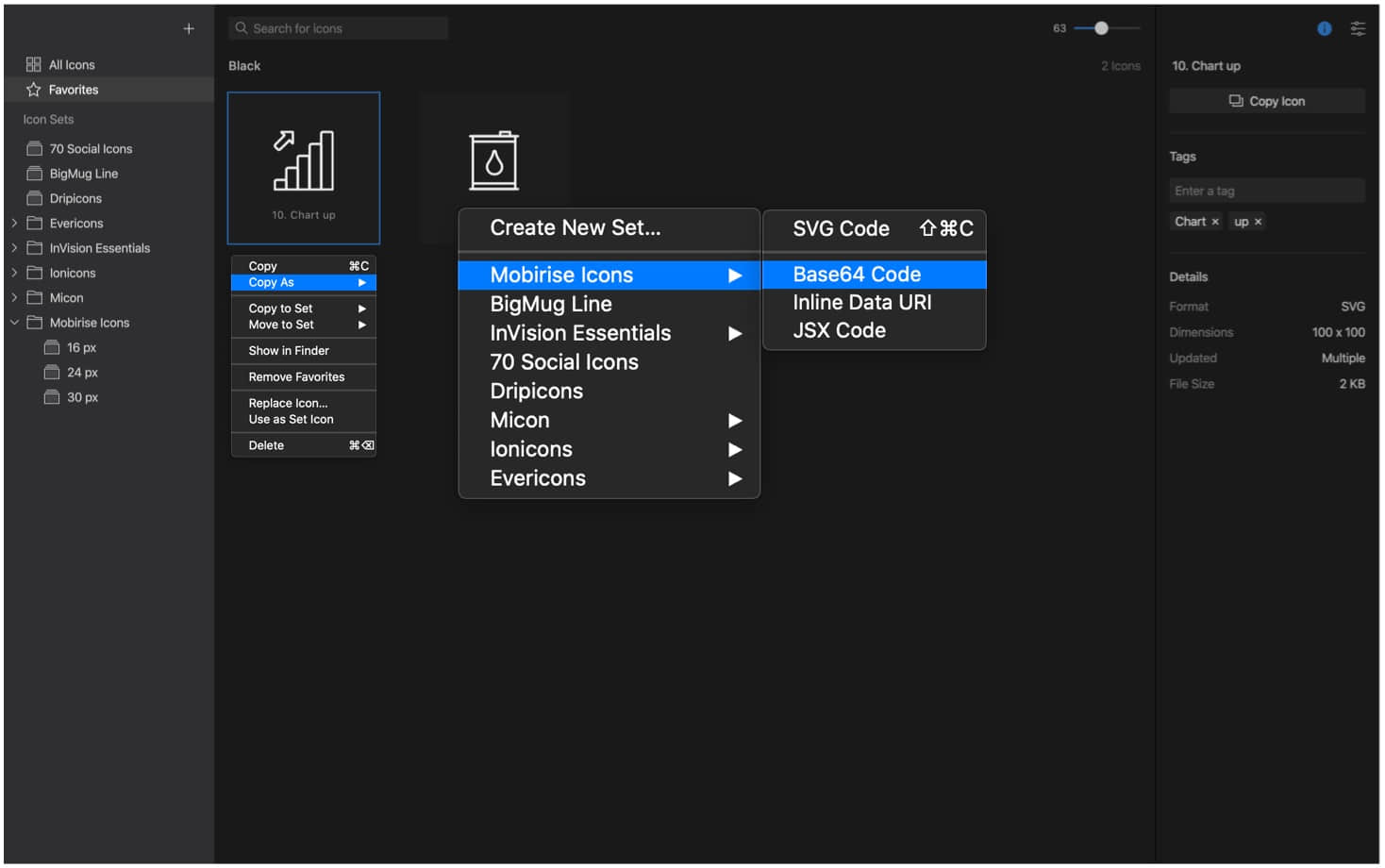Open Favorites in sidebar
Viewport: 1385px width, 868px height.
108,90
